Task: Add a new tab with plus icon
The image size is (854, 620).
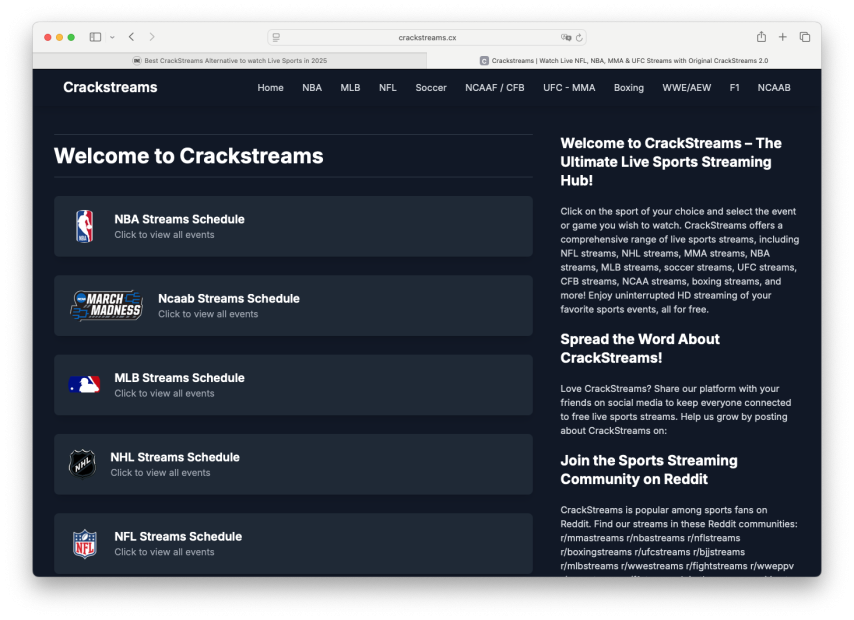Action: (x=783, y=37)
